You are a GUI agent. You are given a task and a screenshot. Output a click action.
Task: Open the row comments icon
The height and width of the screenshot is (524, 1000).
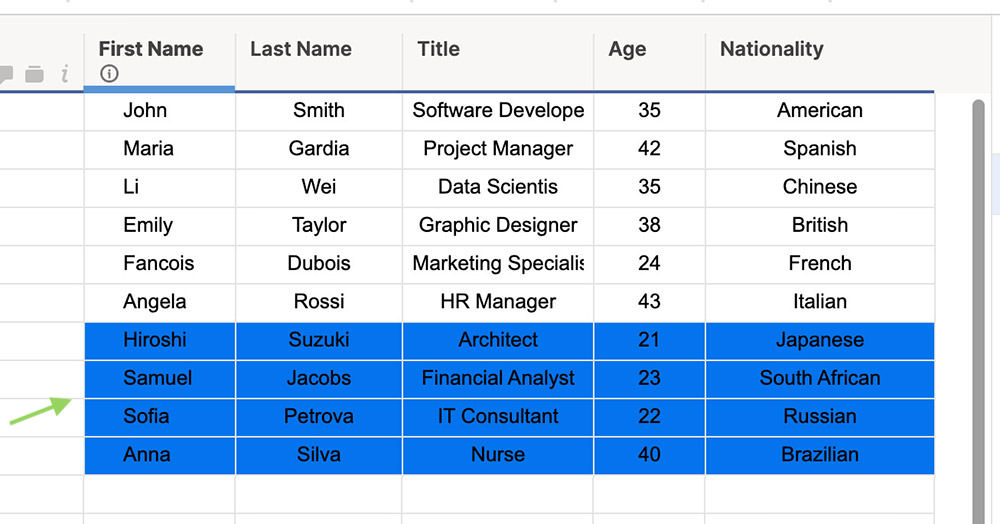pos(5,75)
